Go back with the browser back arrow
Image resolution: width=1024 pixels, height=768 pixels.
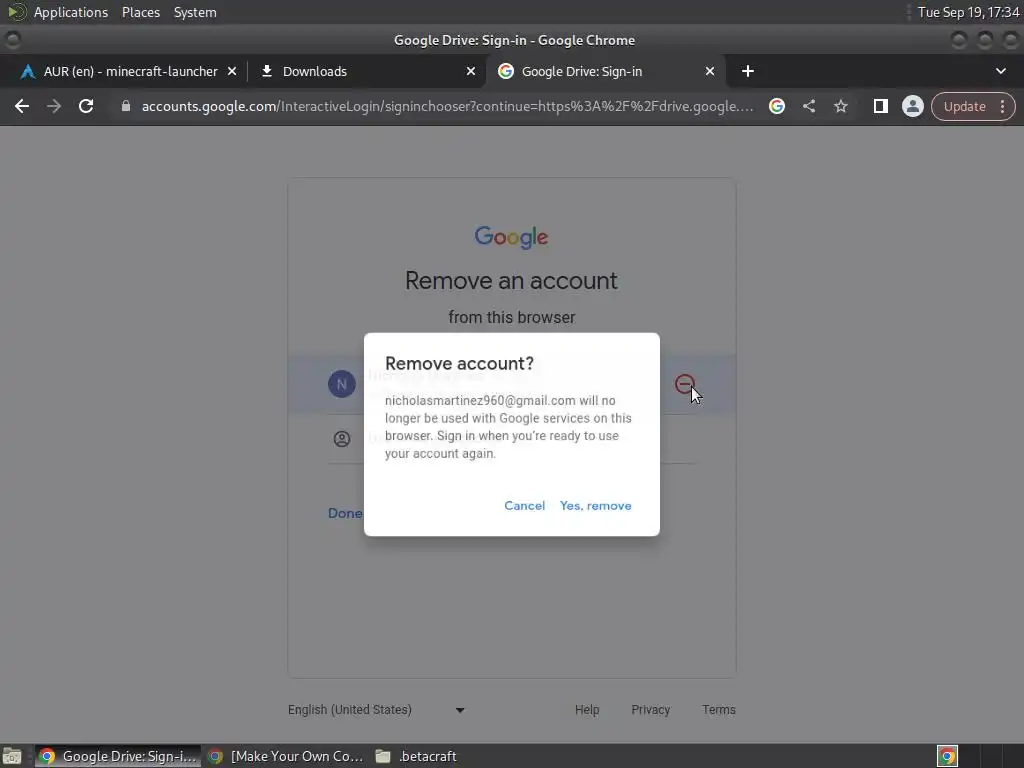(x=22, y=106)
